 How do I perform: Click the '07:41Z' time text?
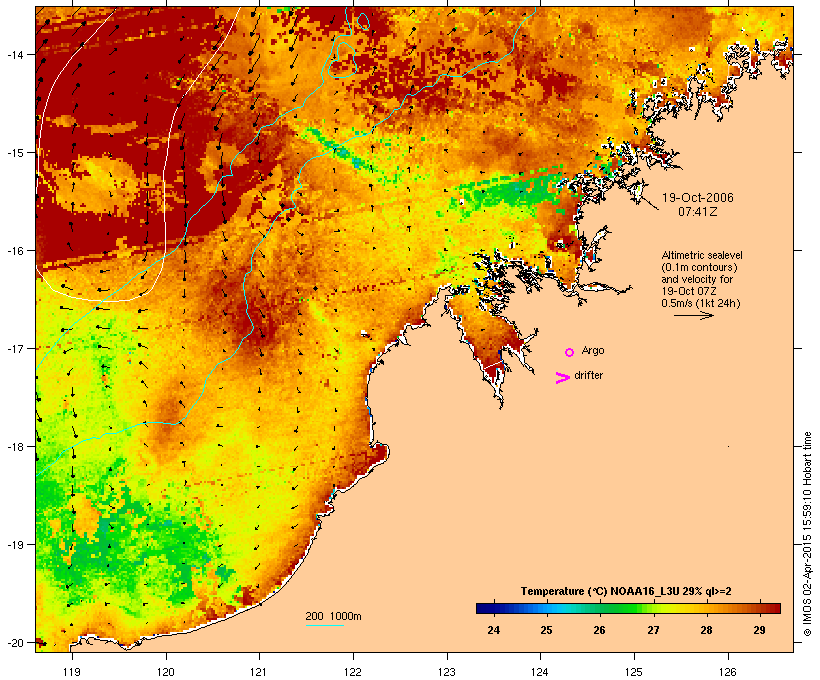(x=698, y=212)
